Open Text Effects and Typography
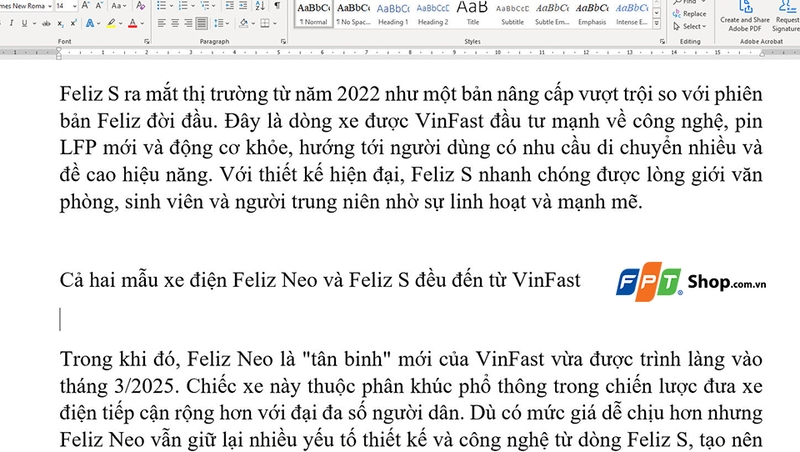Image resolution: width=800 pixels, height=452 pixels. click(x=90, y=23)
